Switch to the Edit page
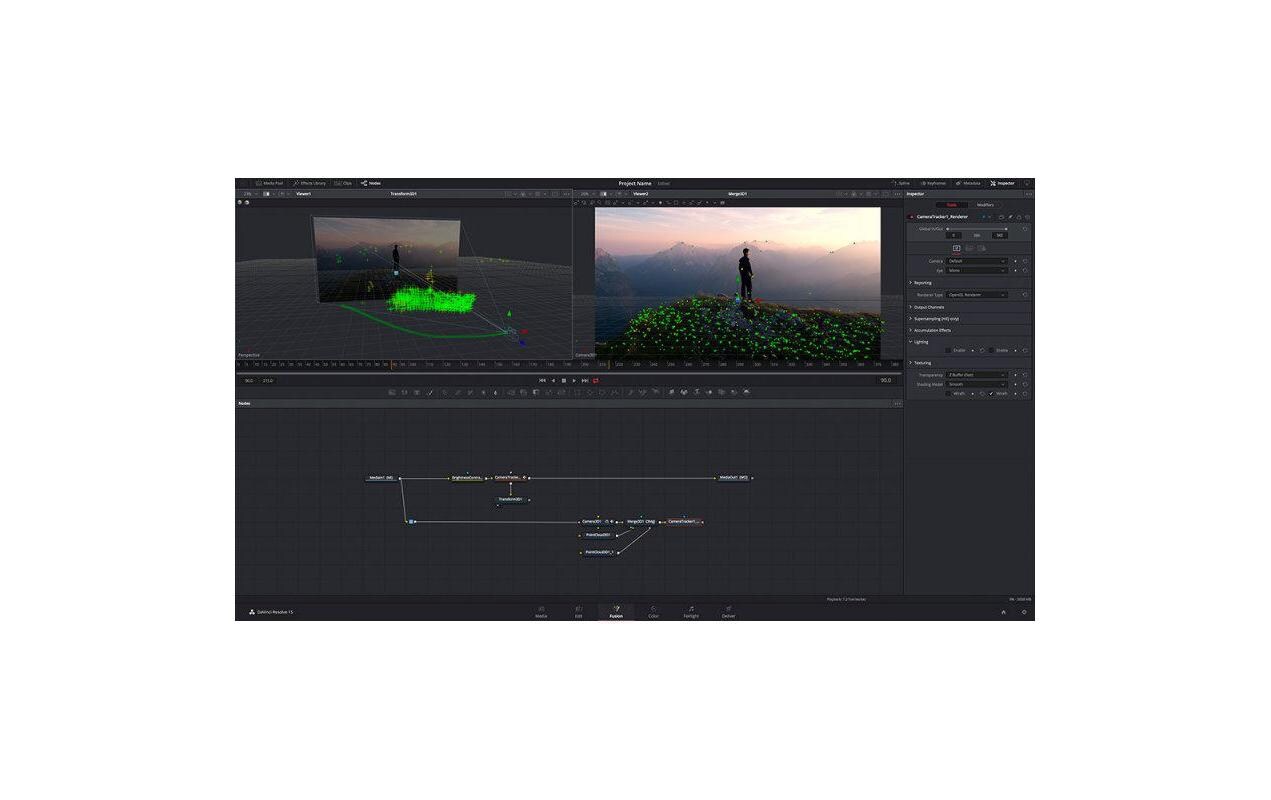Viewport: 1271px width, 800px height. [578, 612]
